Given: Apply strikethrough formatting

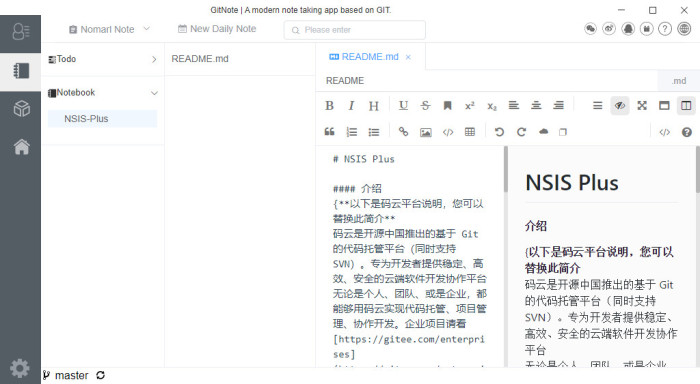Looking at the screenshot, I should (425, 105).
